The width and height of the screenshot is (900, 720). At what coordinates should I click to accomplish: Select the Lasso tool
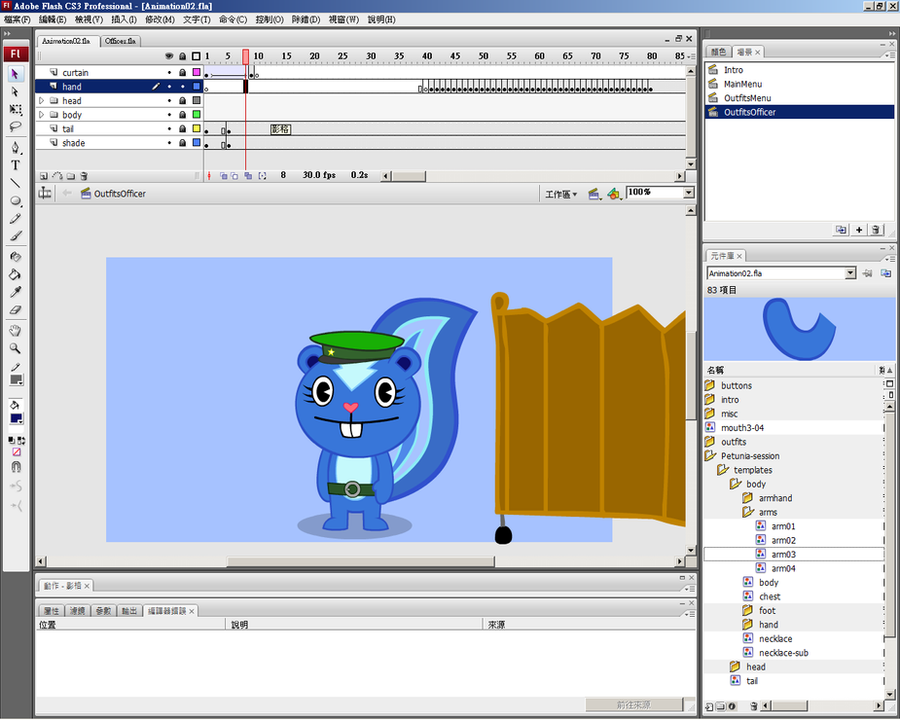[x=15, y=127]
